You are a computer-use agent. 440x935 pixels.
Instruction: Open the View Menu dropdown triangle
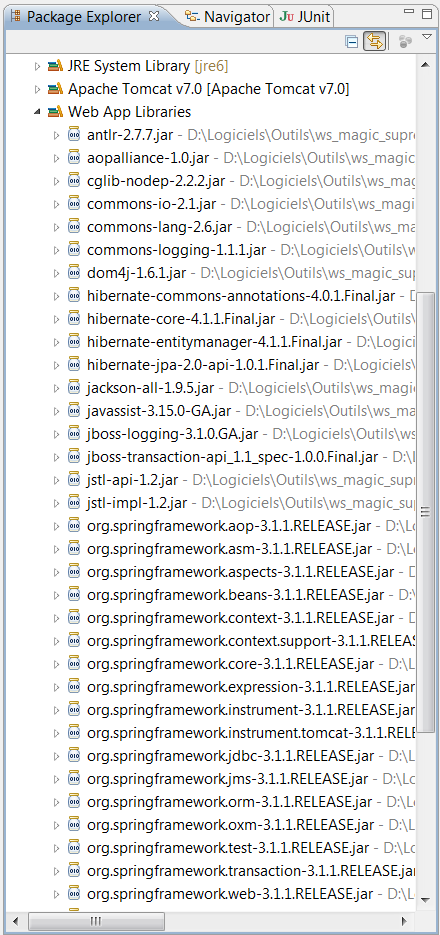tap(426, 38)
